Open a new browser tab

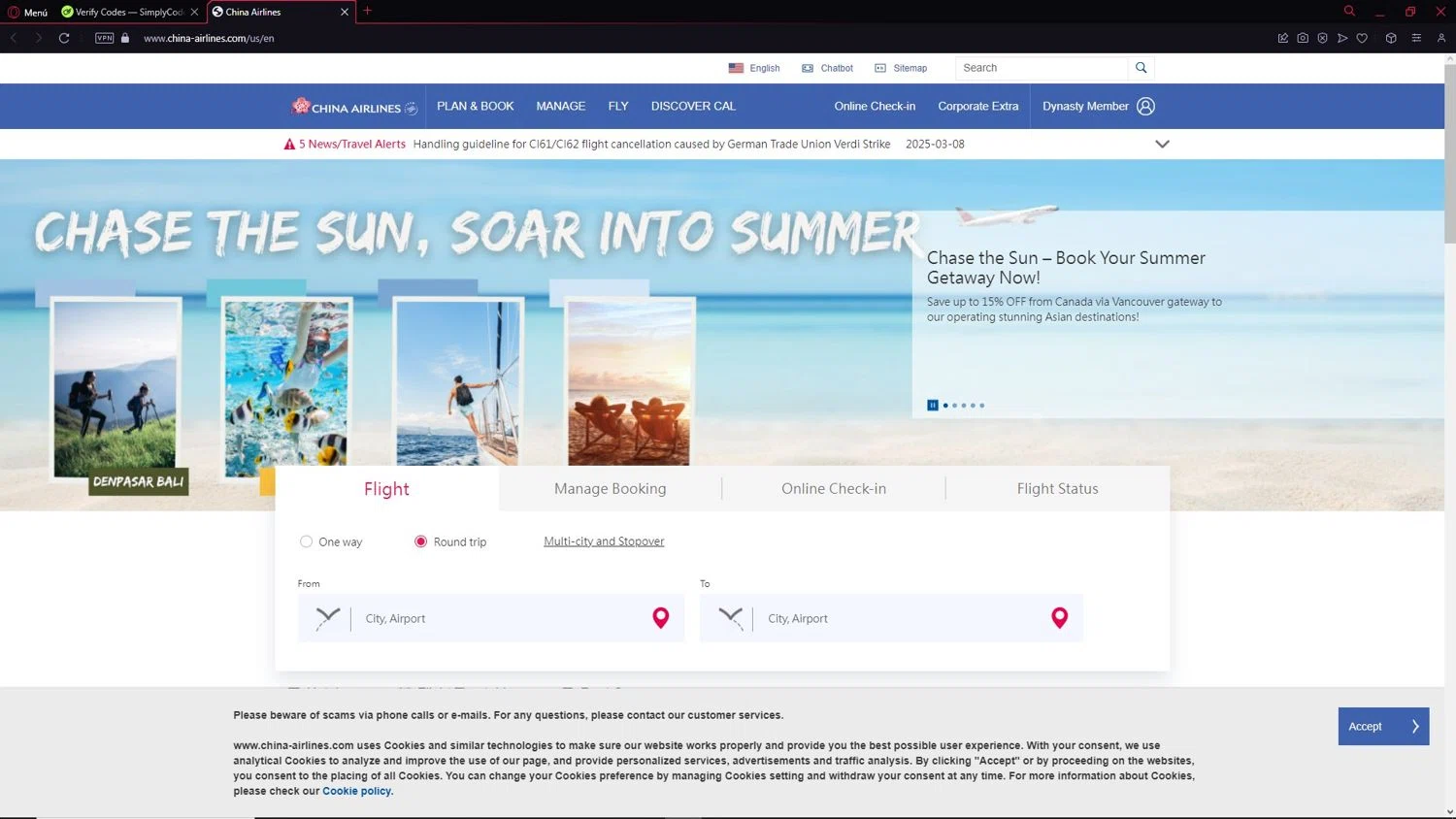pos(367,11)
